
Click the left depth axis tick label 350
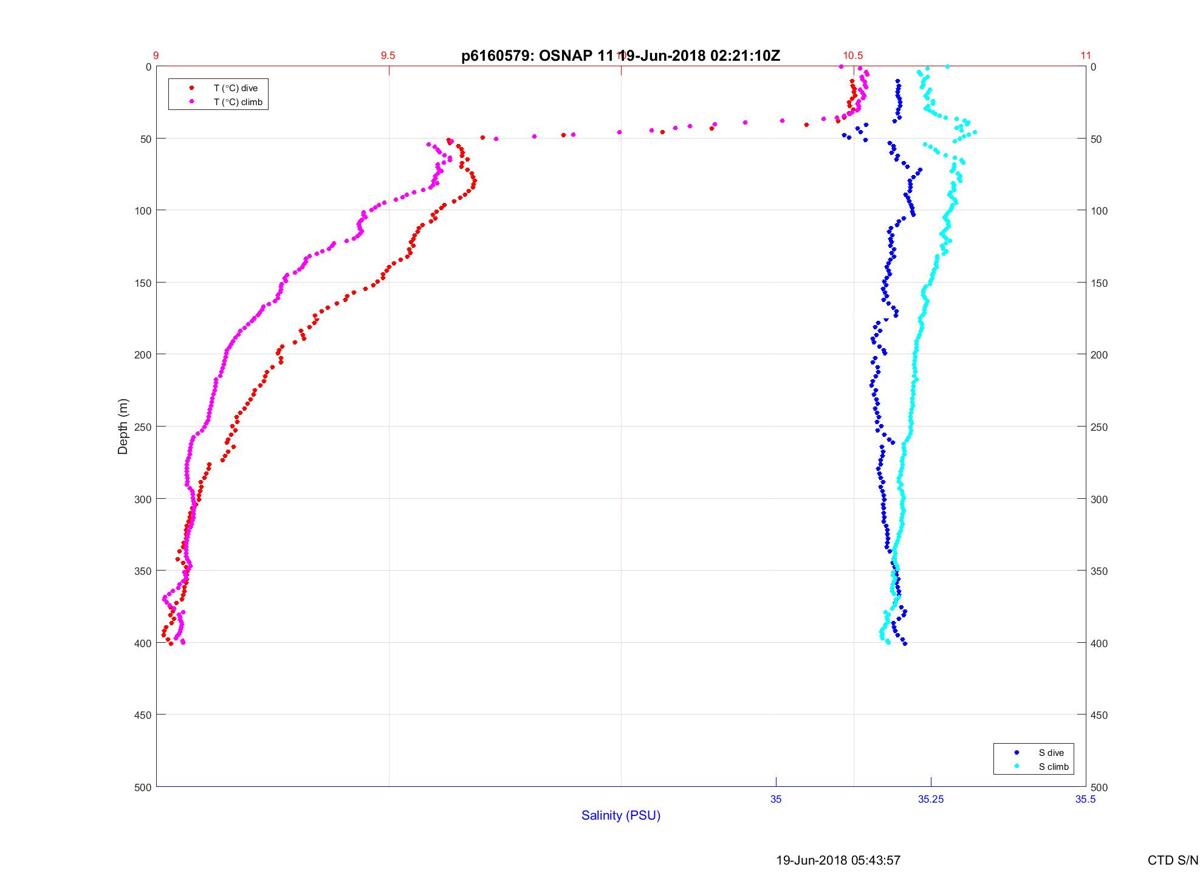[x=142, y=571]
